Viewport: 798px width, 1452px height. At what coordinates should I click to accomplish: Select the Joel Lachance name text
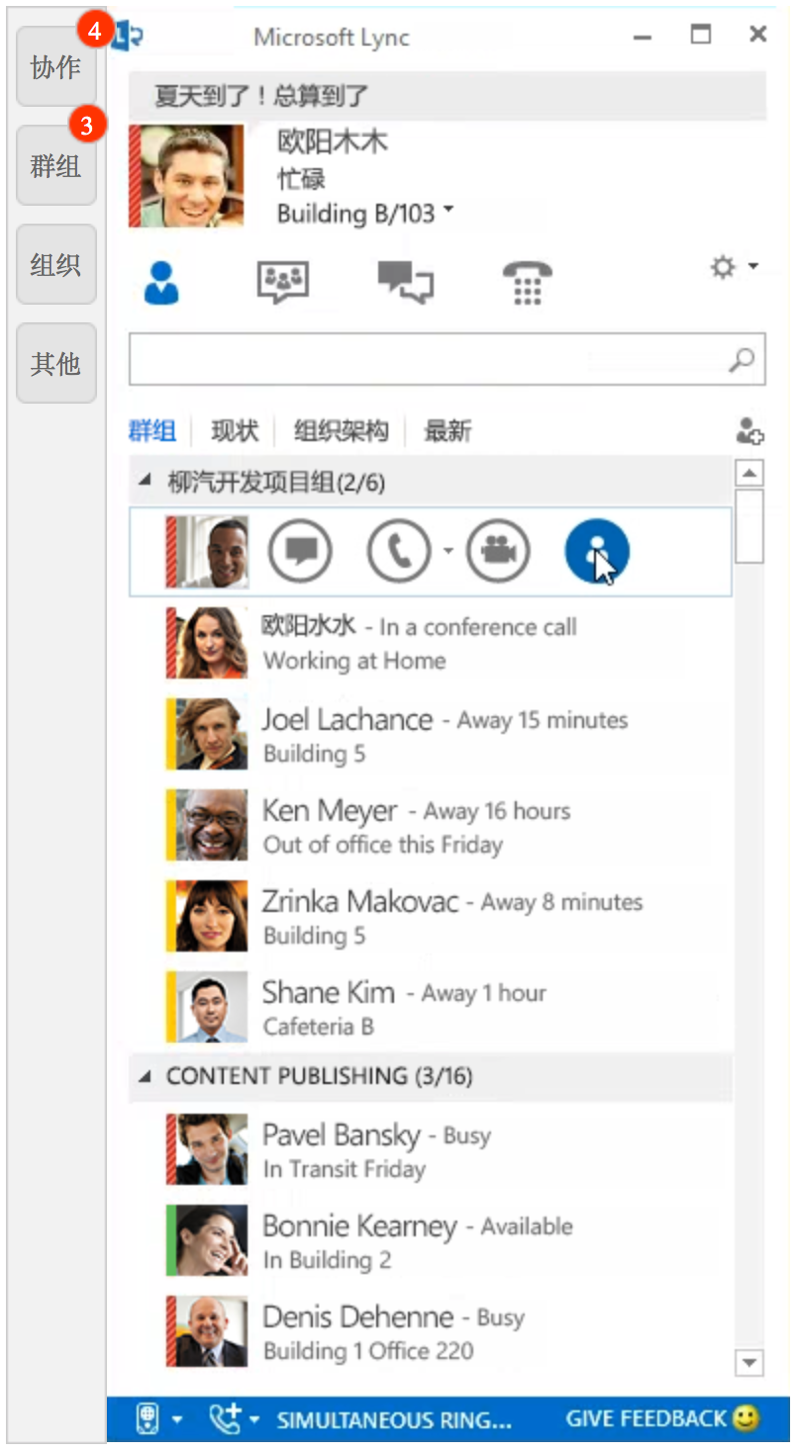347,719
